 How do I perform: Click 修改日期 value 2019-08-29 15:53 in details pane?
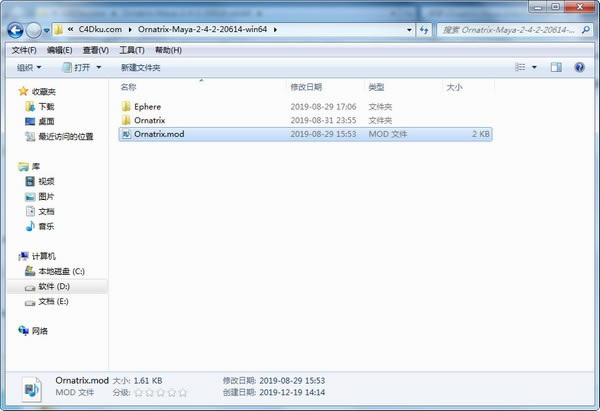(x=292, y=381)
